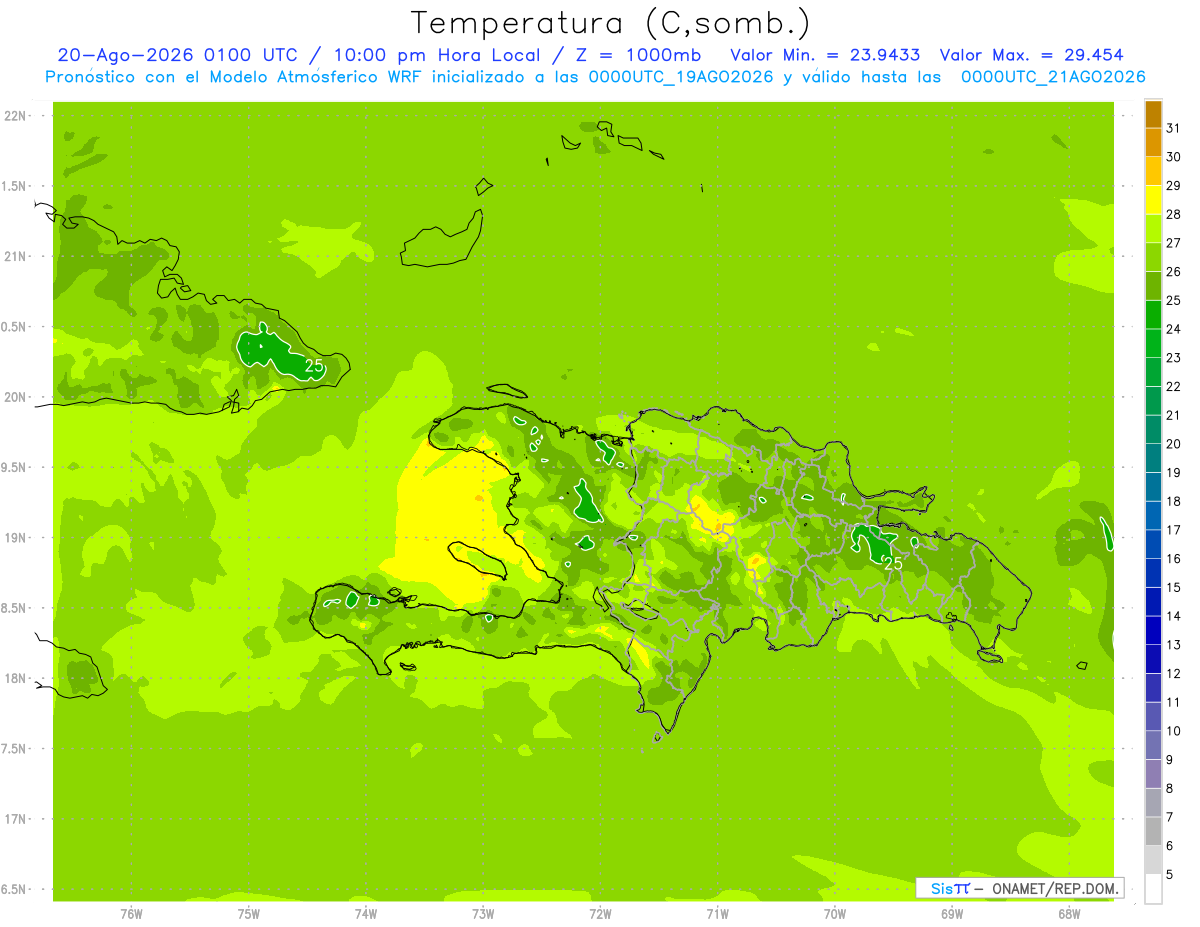Click the '69W' longitude label

[x=952, y=914]
